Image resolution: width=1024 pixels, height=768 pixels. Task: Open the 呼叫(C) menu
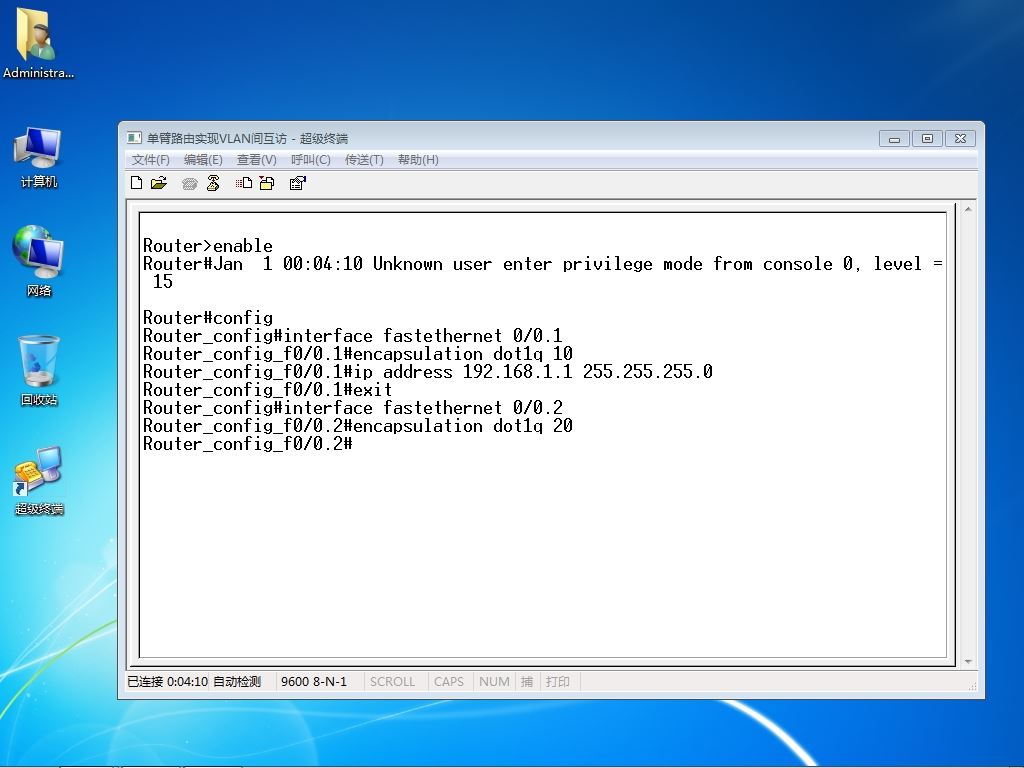(x=311, y=159)
